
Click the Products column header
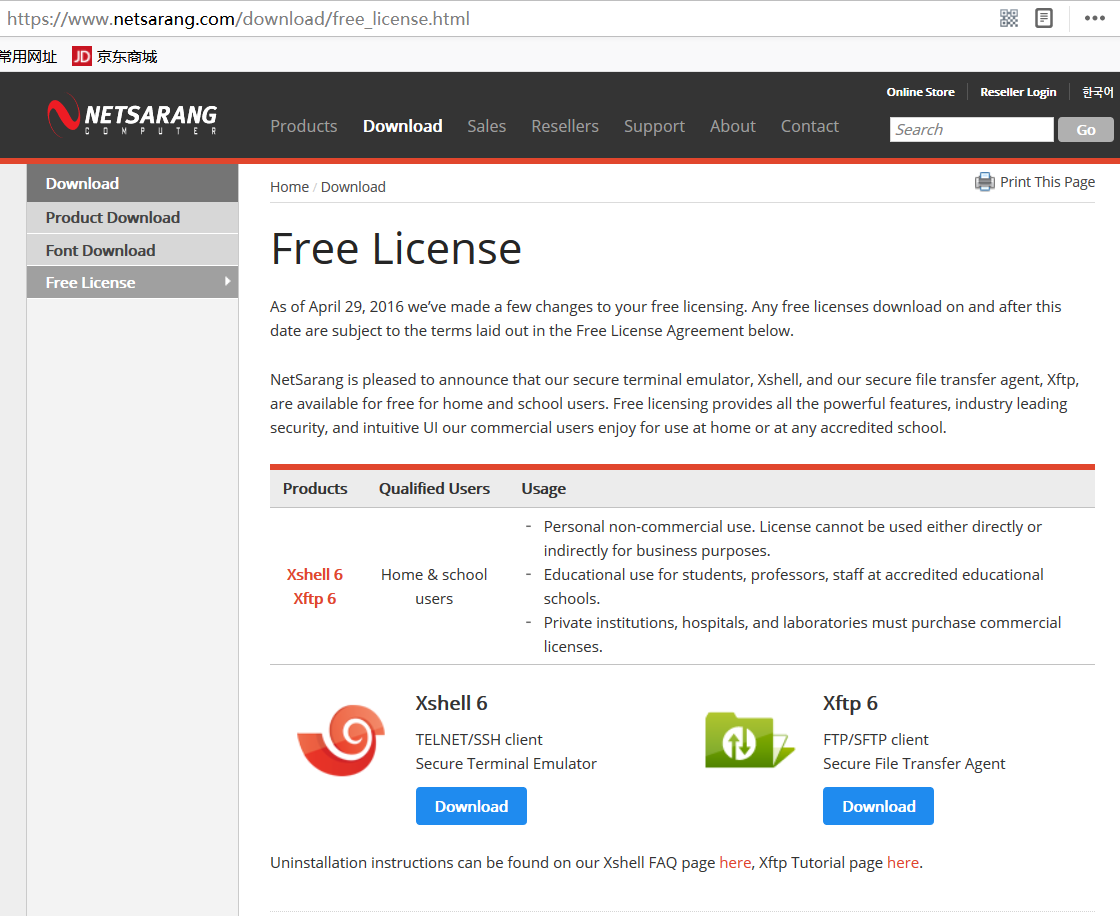pos(315,489)
